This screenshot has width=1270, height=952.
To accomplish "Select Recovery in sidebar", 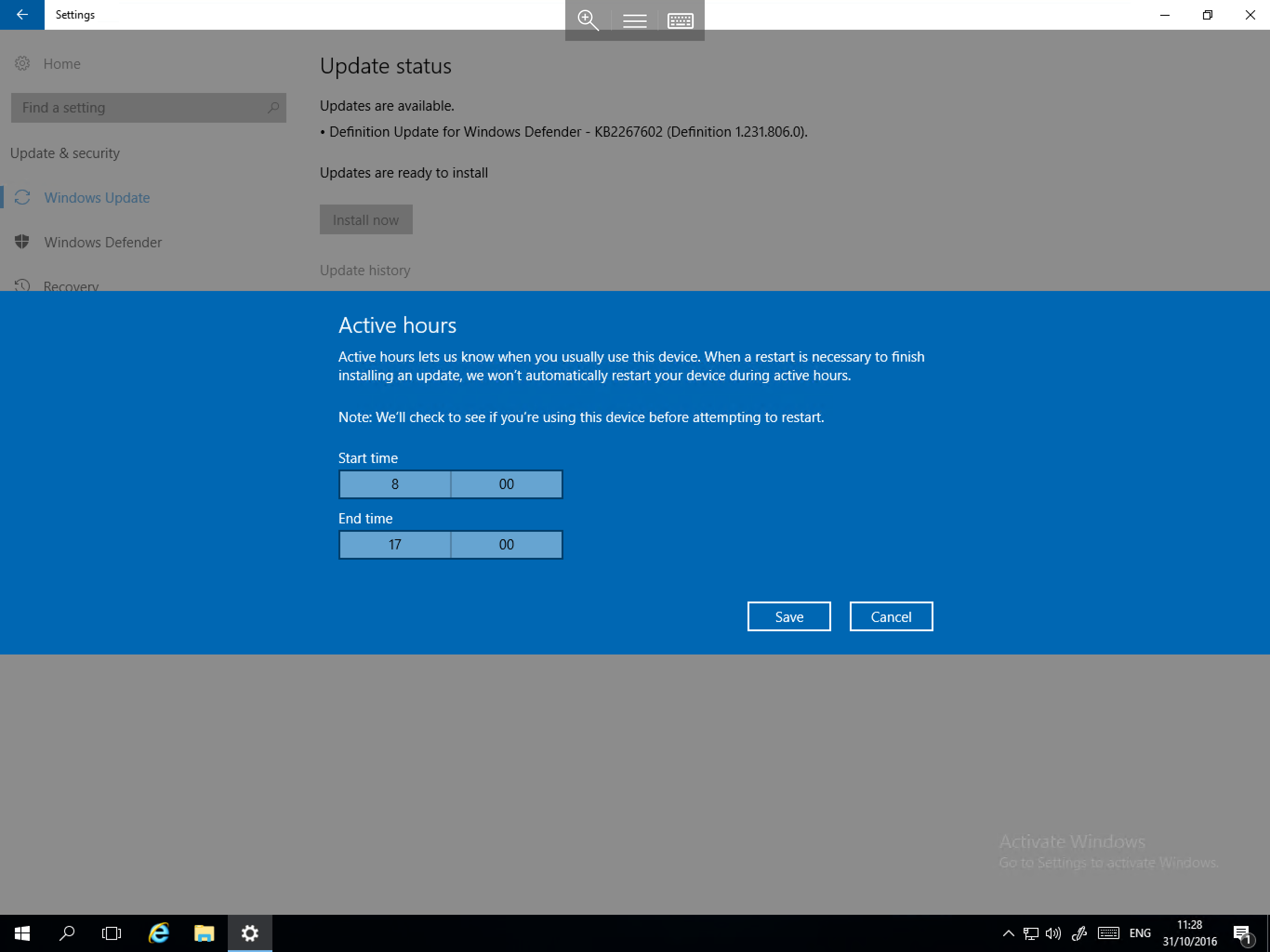I will click(x=71, y=285).
